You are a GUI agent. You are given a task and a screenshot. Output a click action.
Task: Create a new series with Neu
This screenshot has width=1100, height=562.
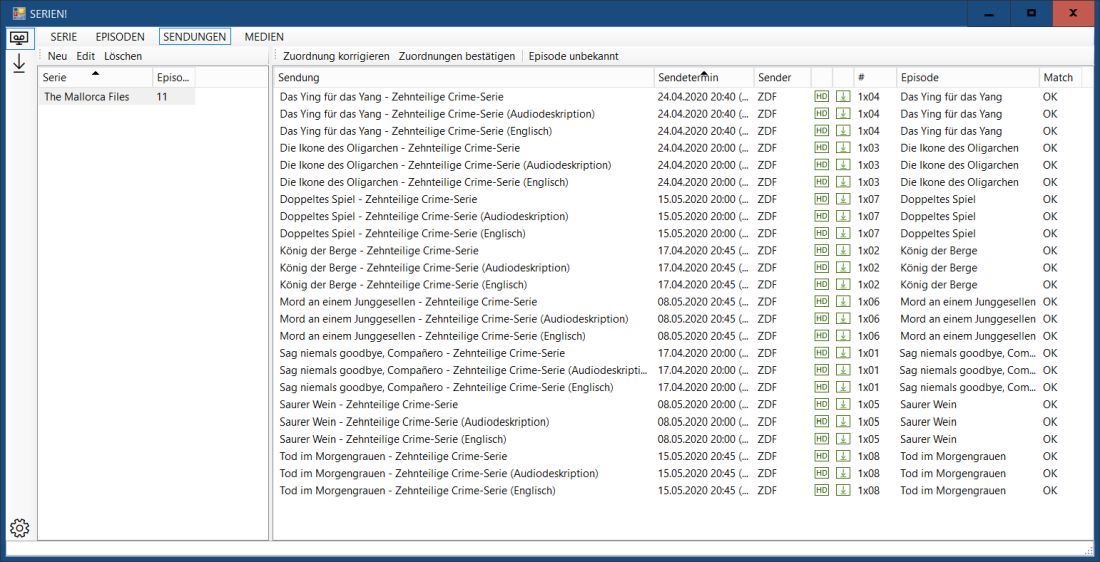pyautogui.click(x=57, y=56)
